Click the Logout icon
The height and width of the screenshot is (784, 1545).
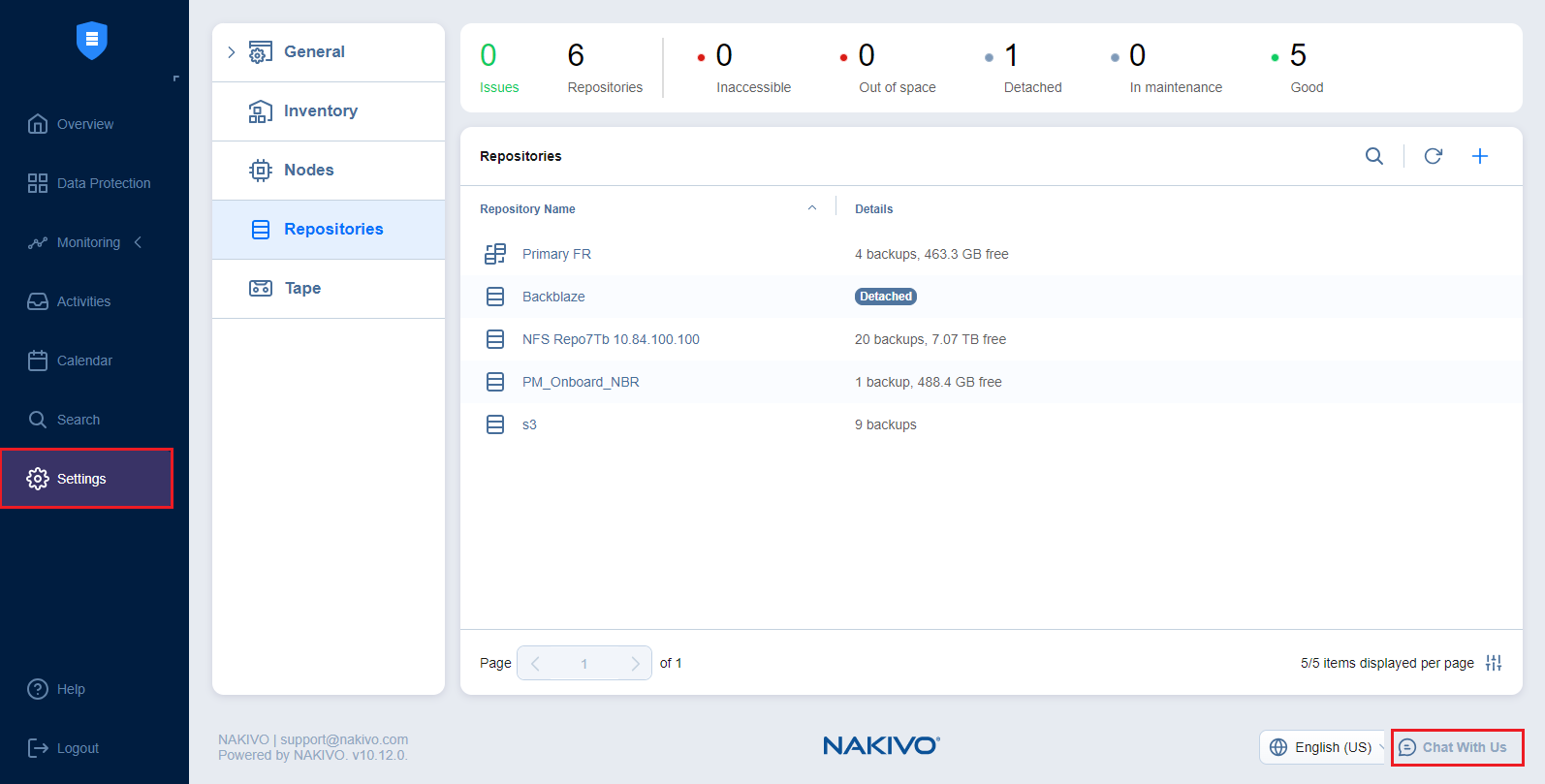[x=38, y=748]
